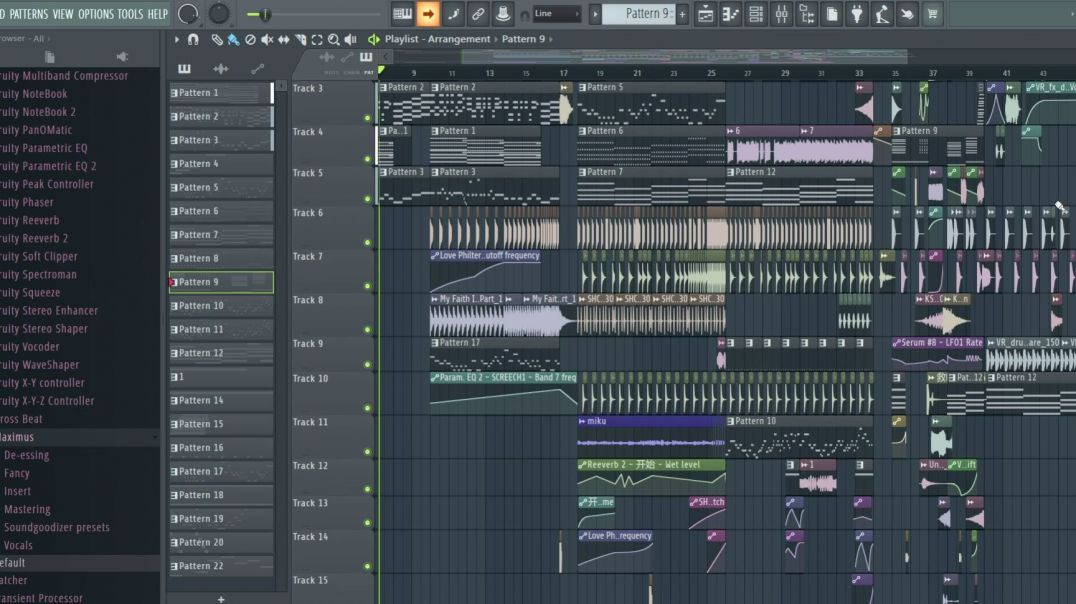This screenshot has height=604, width=1076.
Task: Toggle mute switch on Track 4
Action: [x=368, y=159]
